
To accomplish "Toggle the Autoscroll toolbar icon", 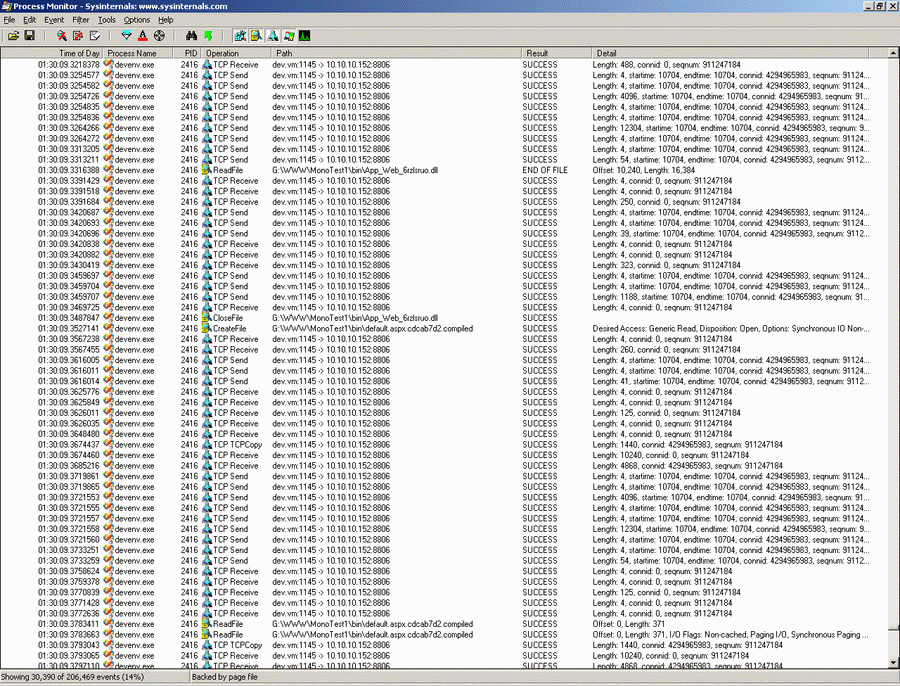I will pyautogui.click(x=78, y=36).
